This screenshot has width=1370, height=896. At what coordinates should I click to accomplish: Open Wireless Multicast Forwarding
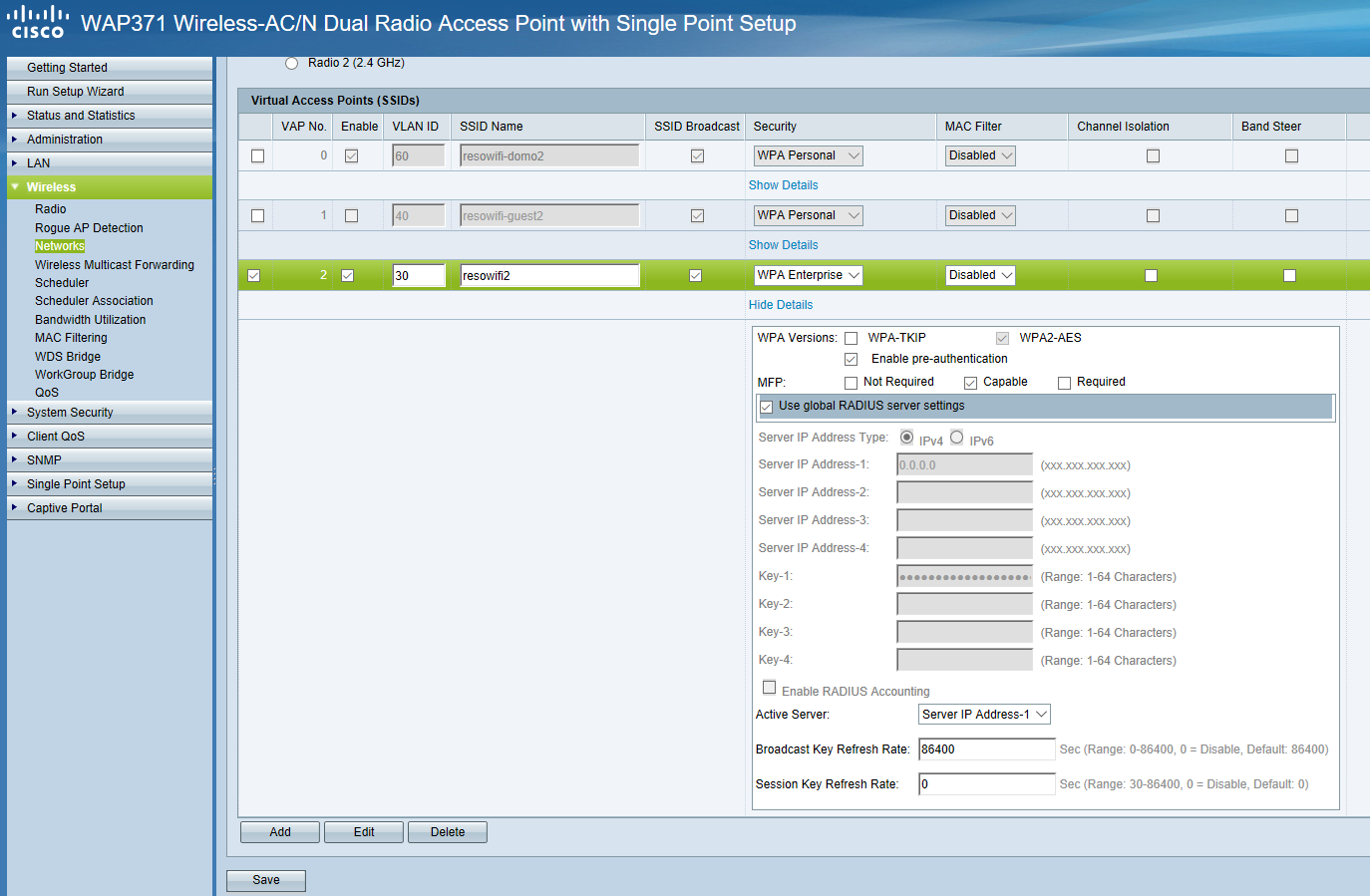tap(115, 265)
